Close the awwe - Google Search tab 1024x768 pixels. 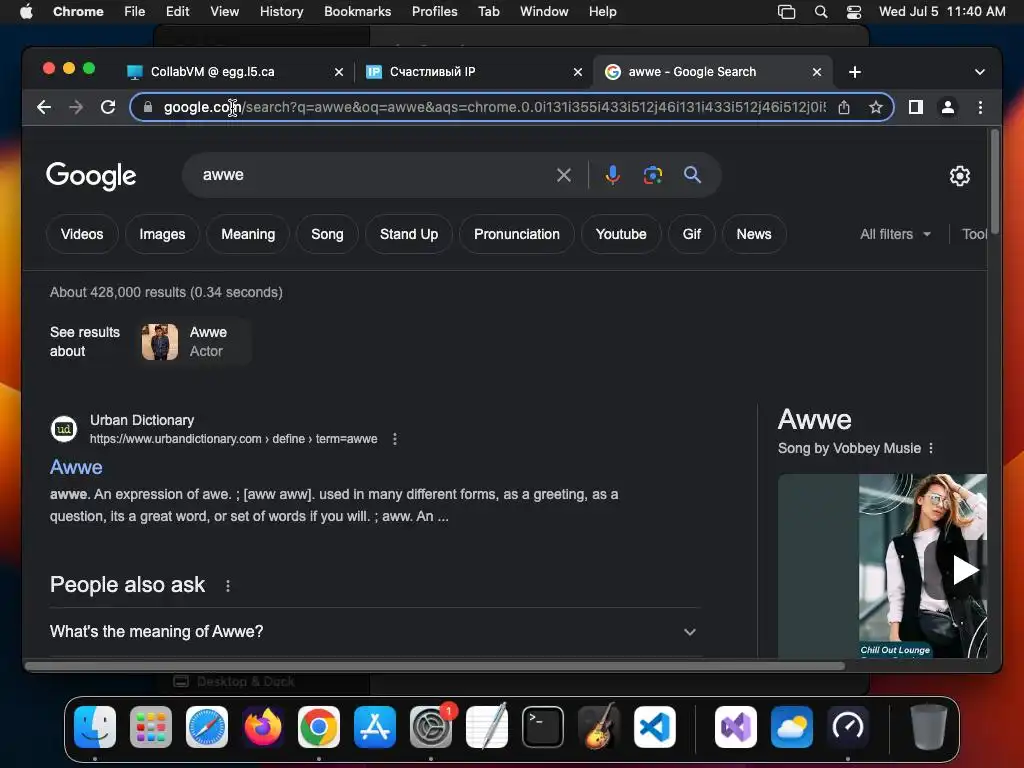tap(816, 72)
